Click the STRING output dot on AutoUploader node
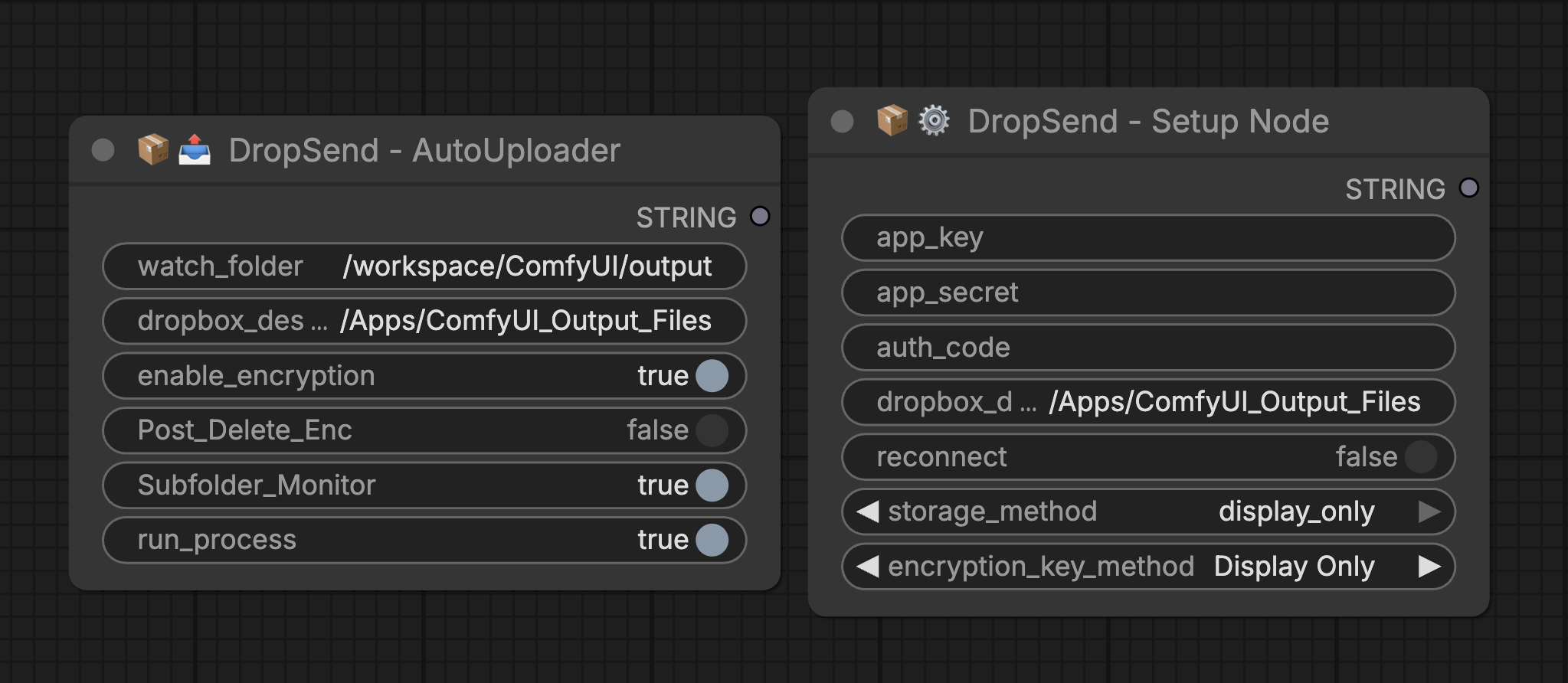The height and width of the screenshot is (683, 1568). tap(759, 217)
